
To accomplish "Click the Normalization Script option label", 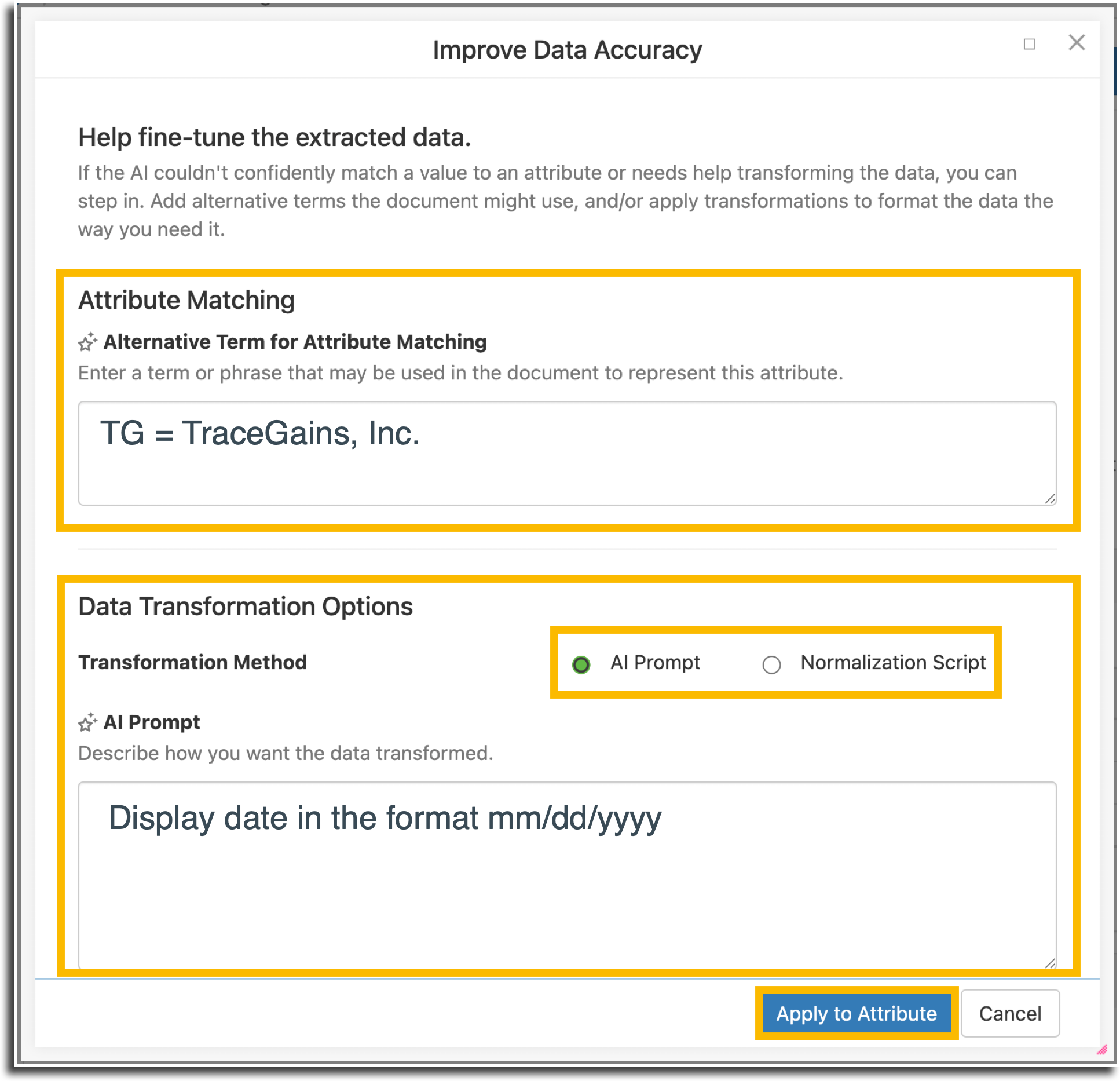I will (893, 662).
